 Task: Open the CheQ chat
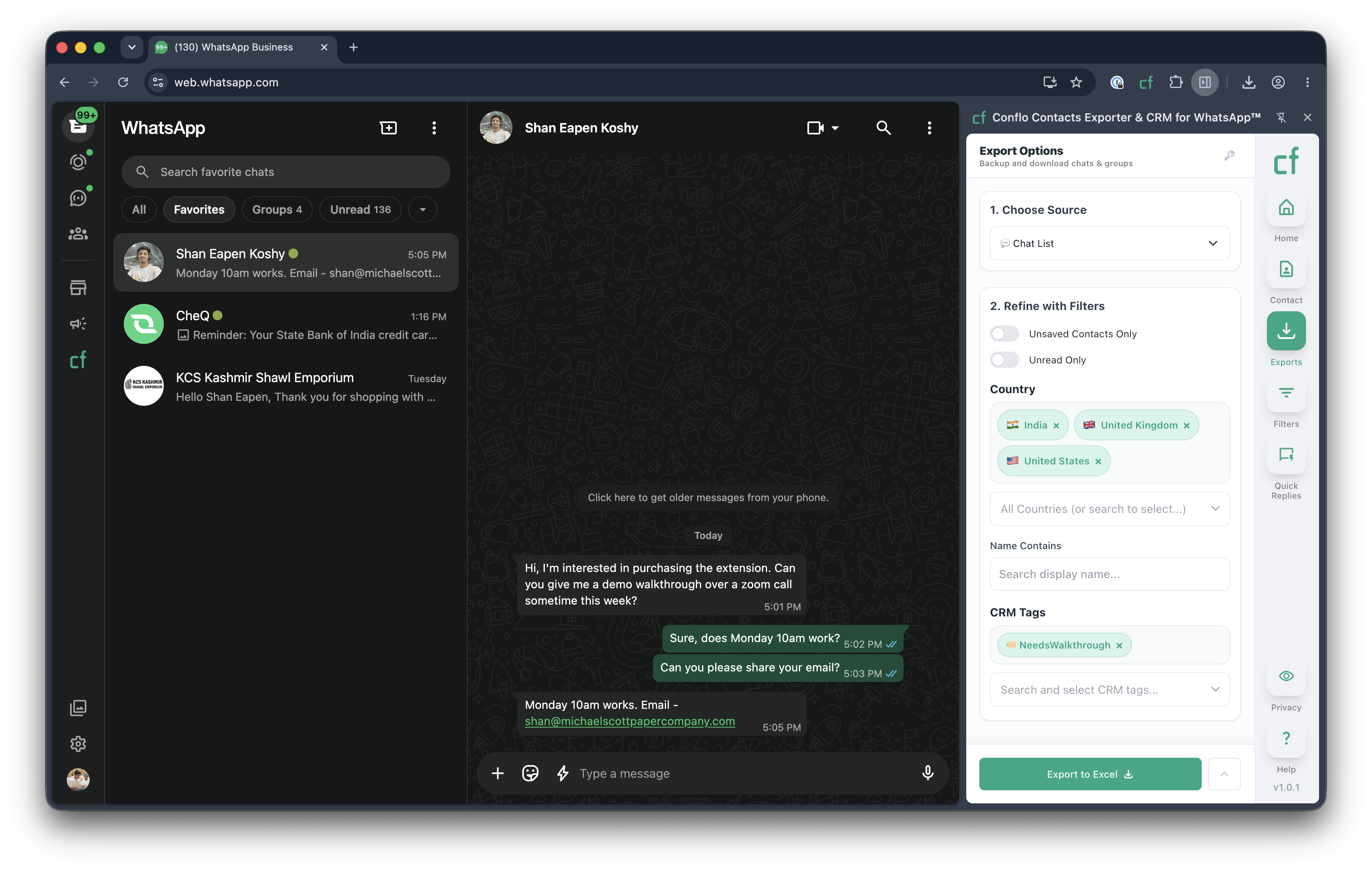[286, 323]
